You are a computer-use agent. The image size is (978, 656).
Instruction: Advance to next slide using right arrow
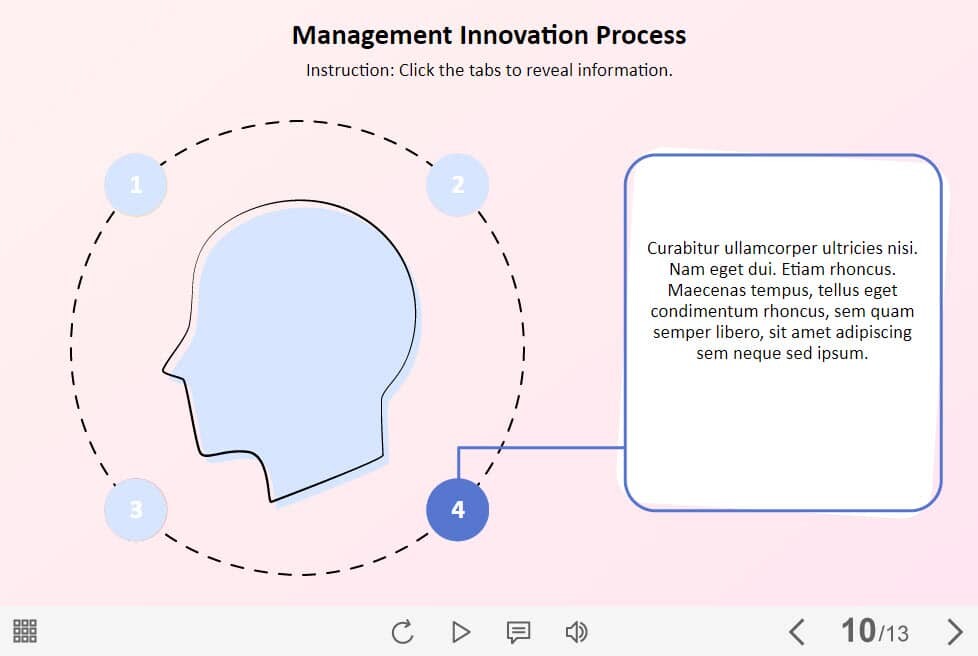(x=954, y=632)
